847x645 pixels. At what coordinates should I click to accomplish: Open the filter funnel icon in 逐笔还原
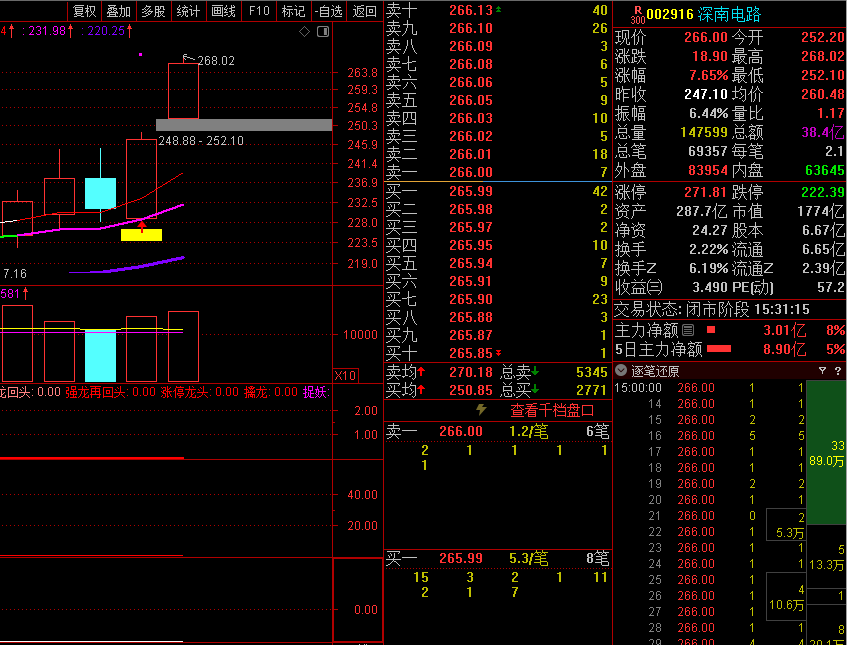823,370
